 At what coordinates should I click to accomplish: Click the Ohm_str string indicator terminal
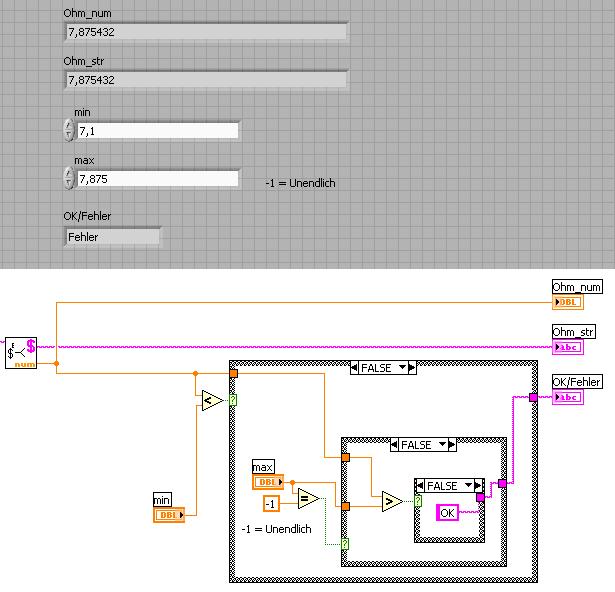[x=568, y=347]
